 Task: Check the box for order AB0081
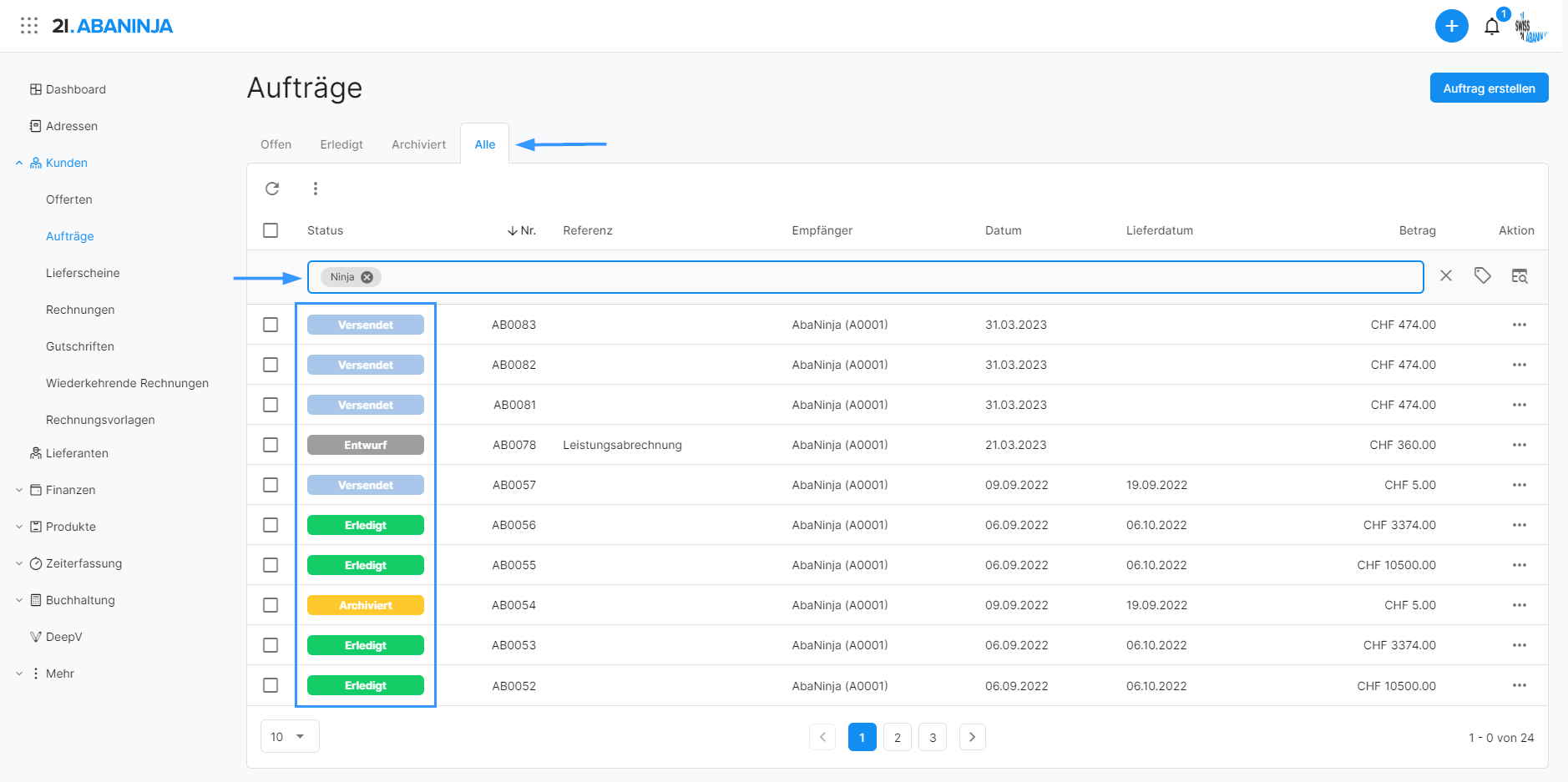click(271, 405)
